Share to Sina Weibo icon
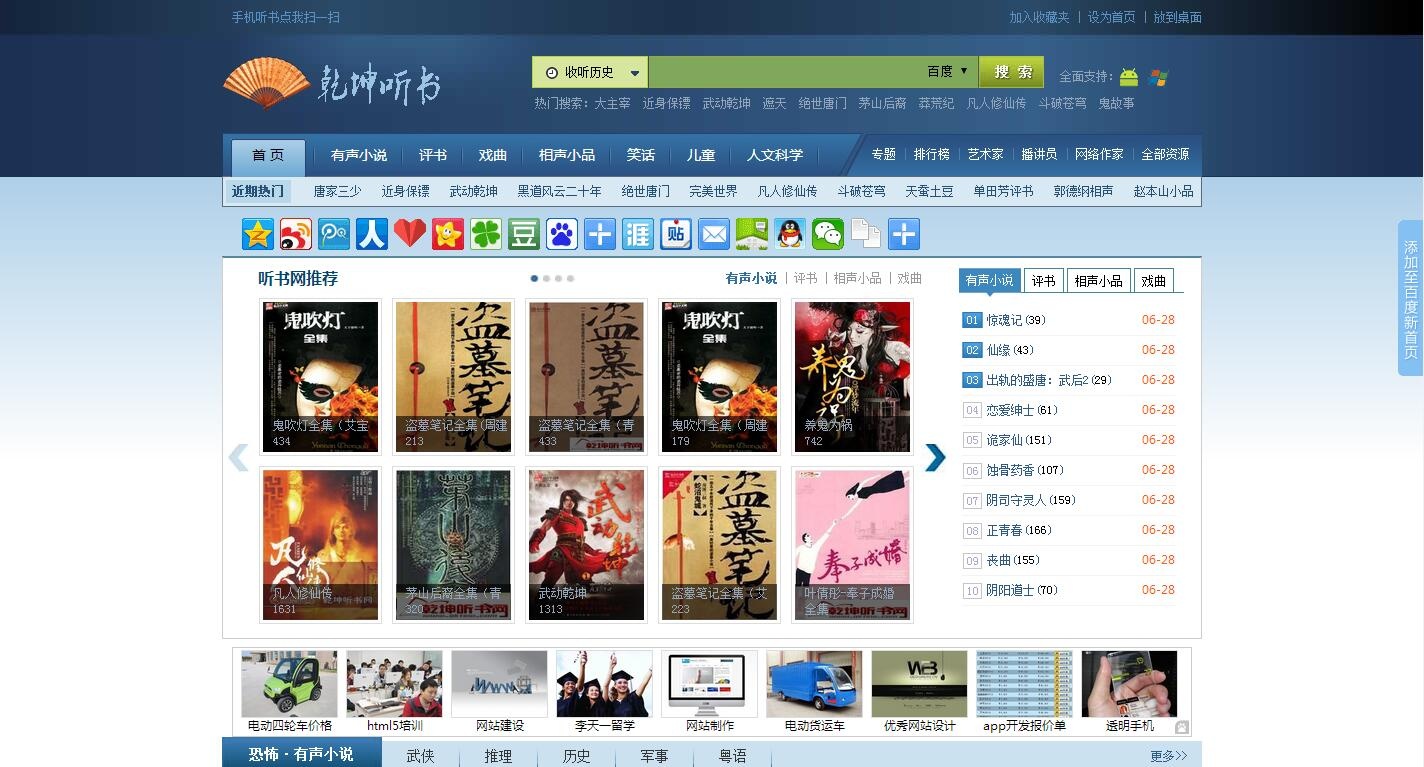1424x767 pixels. pyautogui.click(x=296, y=234)
